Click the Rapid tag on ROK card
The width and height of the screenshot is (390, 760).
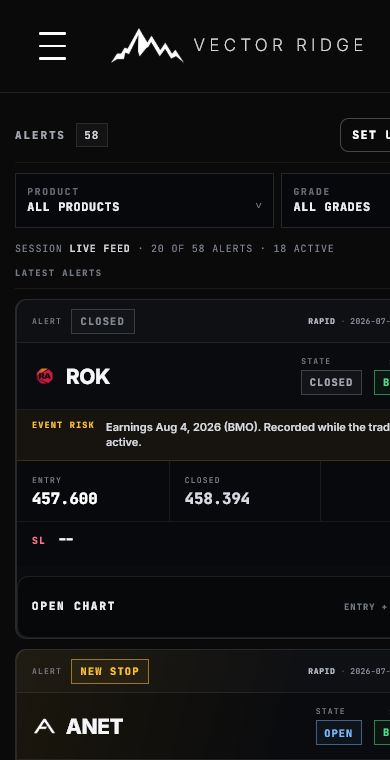click(x=321, y=321)
